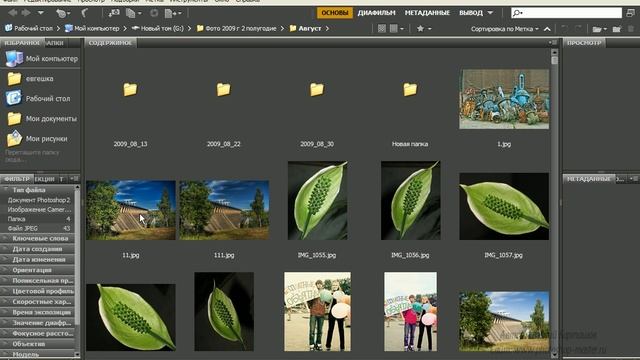The image size is (640, 360).
Task: Expand Ориентация filter section
Action: click(x=38, y=270)
